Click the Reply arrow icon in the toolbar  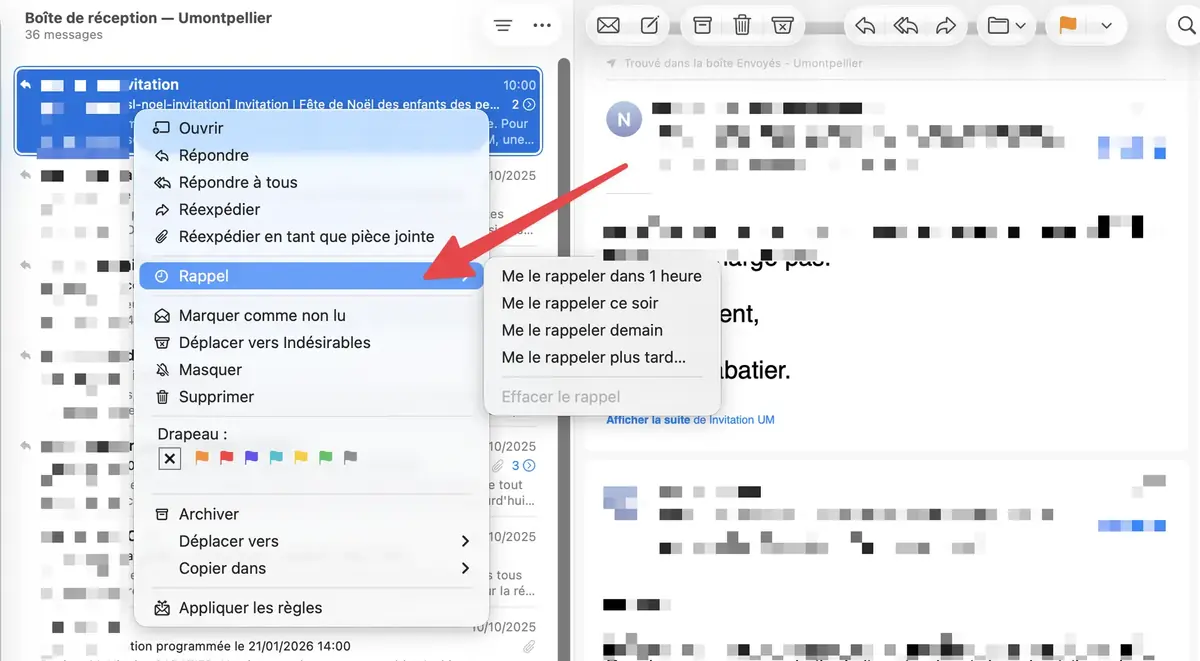(864, 24)
